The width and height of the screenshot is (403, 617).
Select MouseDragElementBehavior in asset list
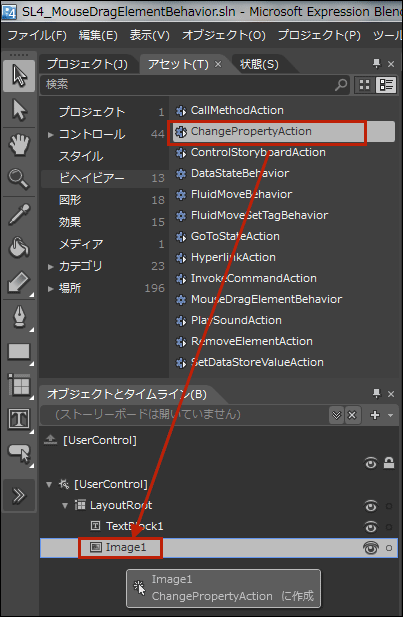click(x=266, y=299)
